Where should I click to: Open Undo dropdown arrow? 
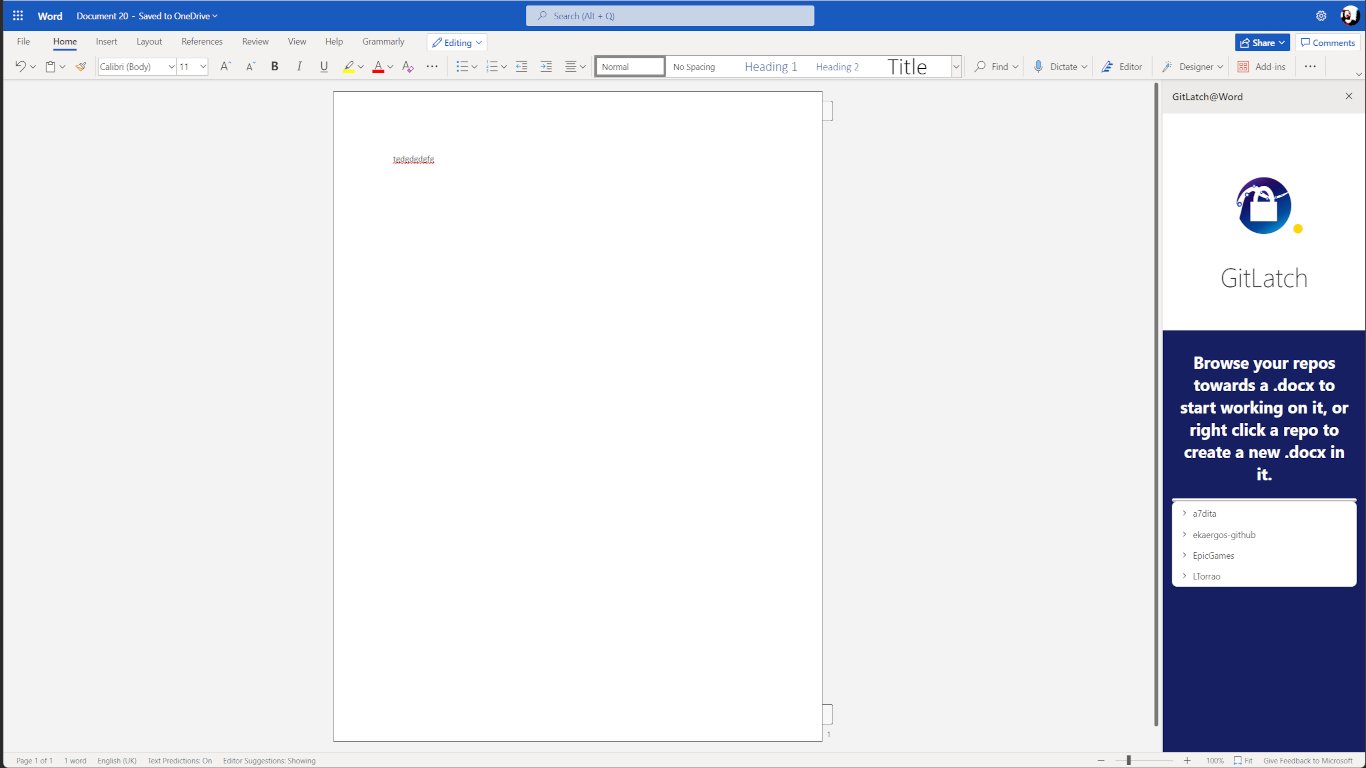33,67
